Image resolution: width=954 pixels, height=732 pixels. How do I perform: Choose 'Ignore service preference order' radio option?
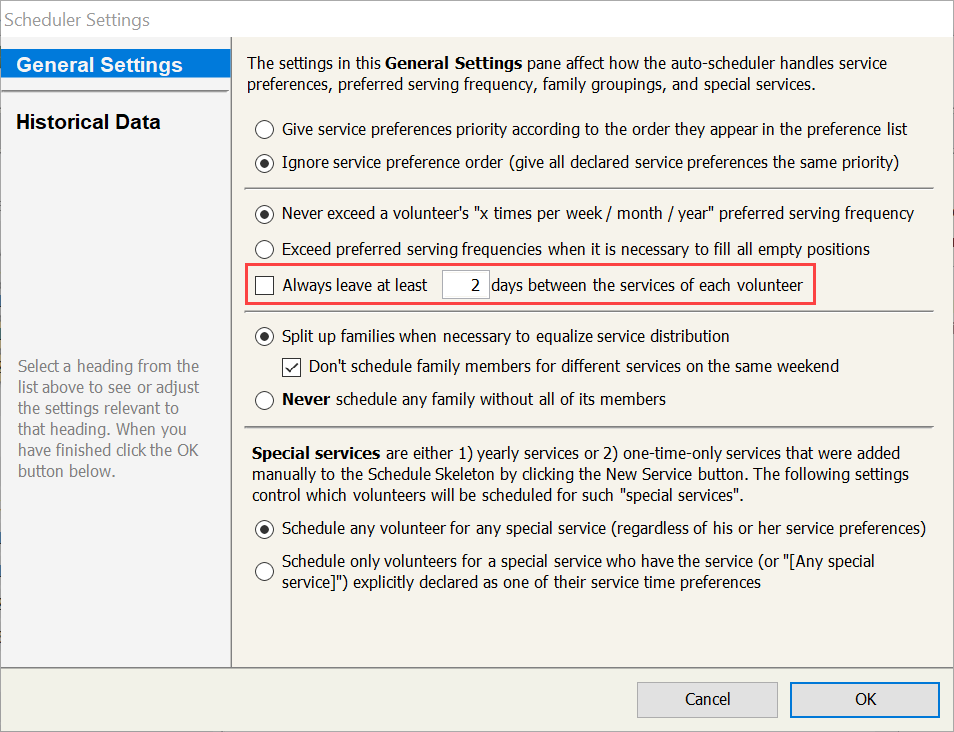265,162
